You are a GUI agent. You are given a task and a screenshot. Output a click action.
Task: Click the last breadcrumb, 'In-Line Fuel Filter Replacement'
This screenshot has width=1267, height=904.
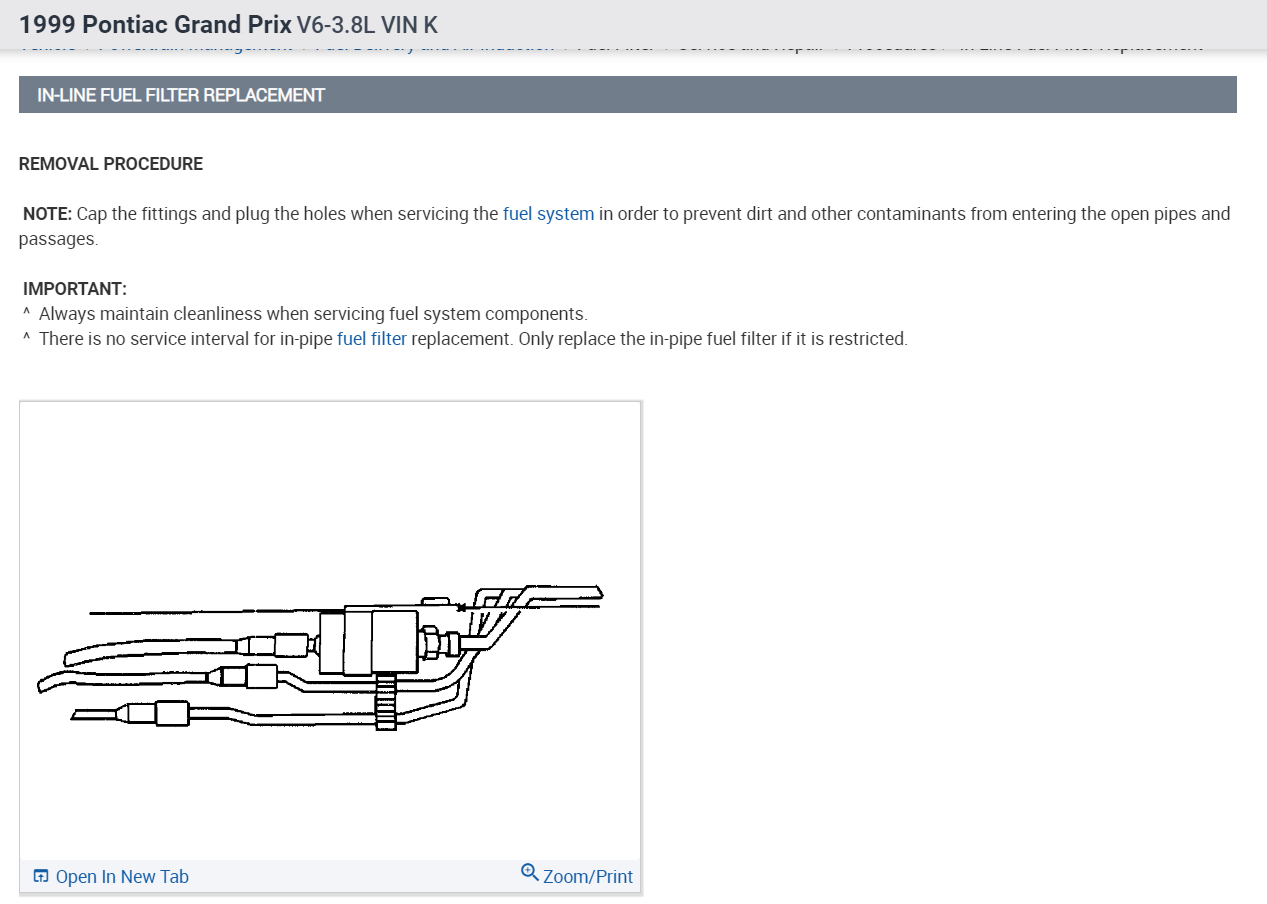pos(1081,47)
